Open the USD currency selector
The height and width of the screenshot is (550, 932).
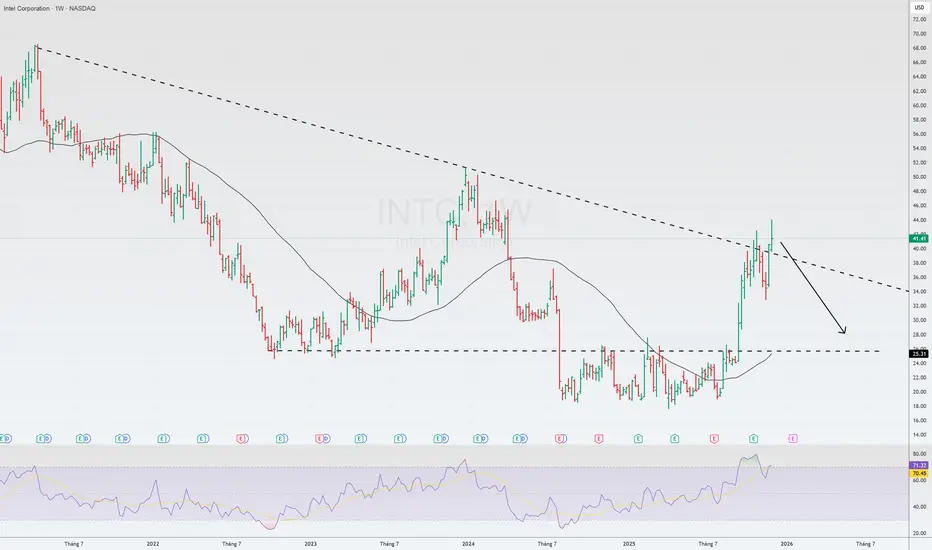(x=919, y=8)
